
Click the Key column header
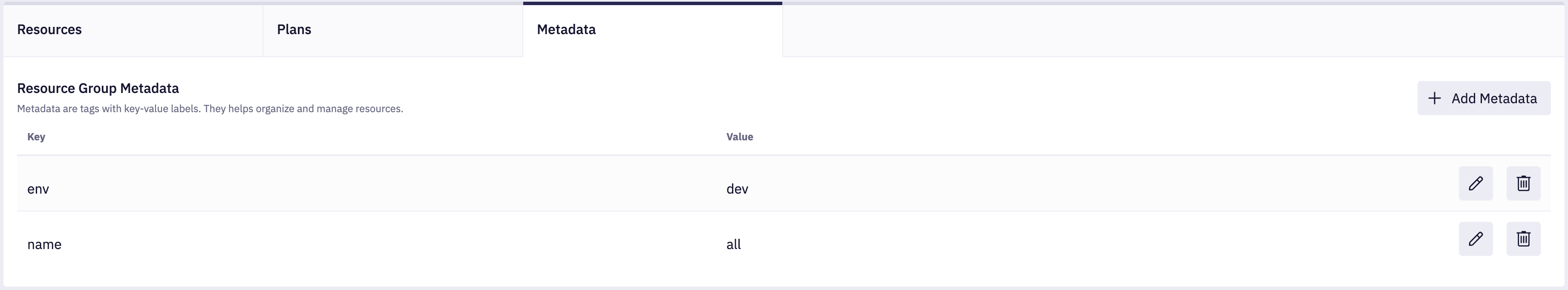[36, 137]
